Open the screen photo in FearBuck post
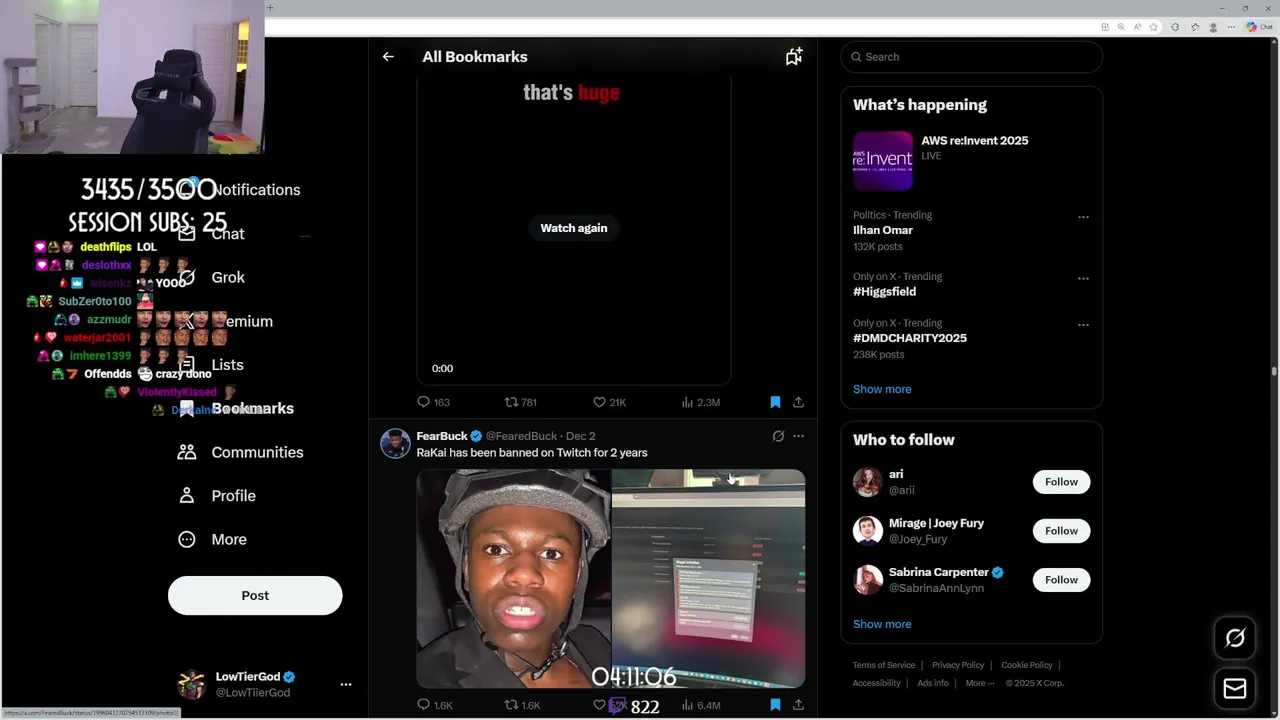 tap(708, 579)
